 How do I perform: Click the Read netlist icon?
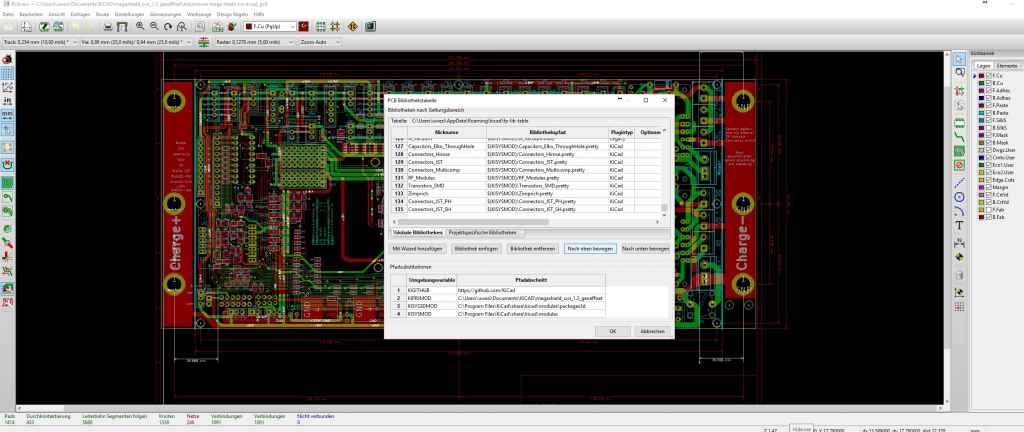click(217, 27)
